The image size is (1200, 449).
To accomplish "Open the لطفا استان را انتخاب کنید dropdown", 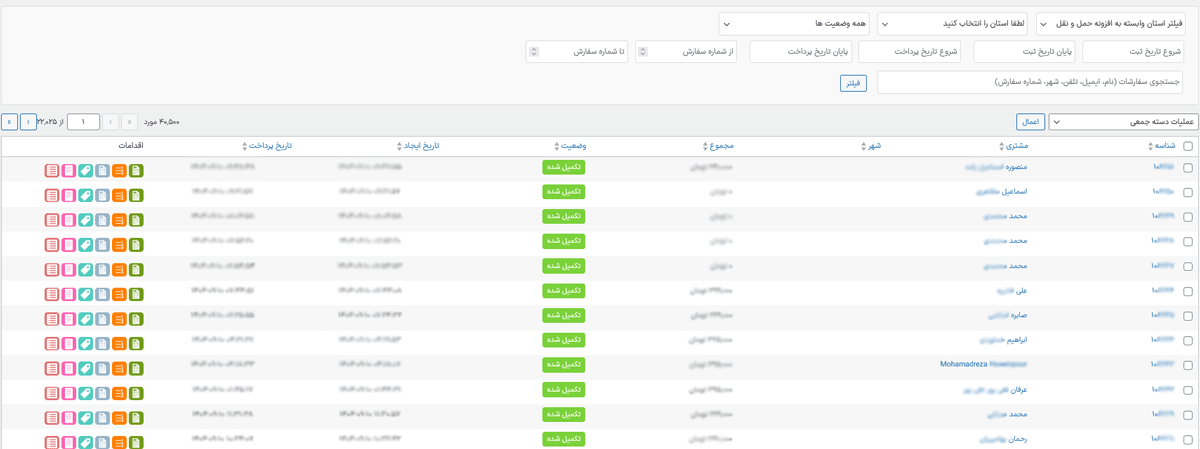I will pos(958,23).
